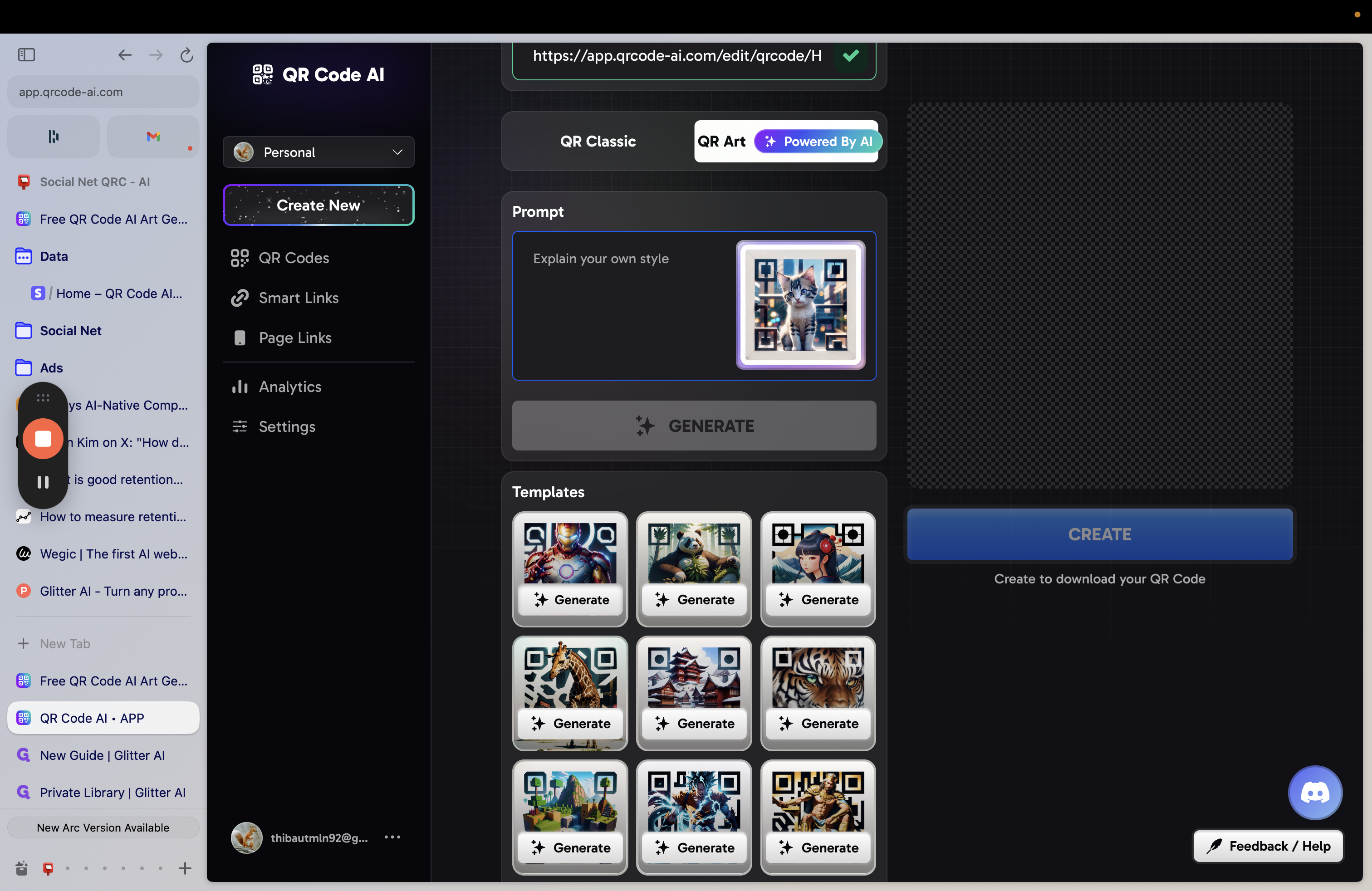Generate the anime girl template
The image size is (1372, 891).
pos(818,599)
